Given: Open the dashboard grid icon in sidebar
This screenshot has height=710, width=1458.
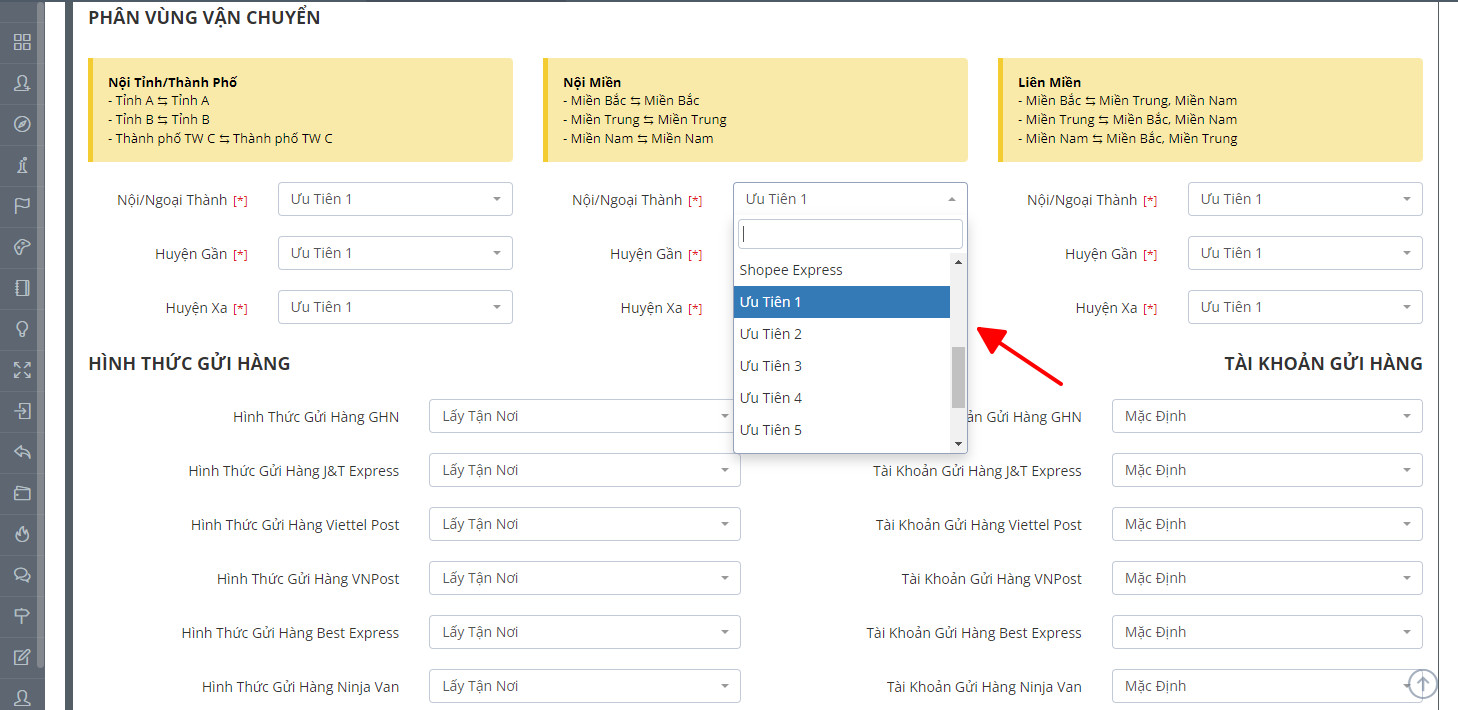Looking at the screenshot, I should tap(22, 42).
